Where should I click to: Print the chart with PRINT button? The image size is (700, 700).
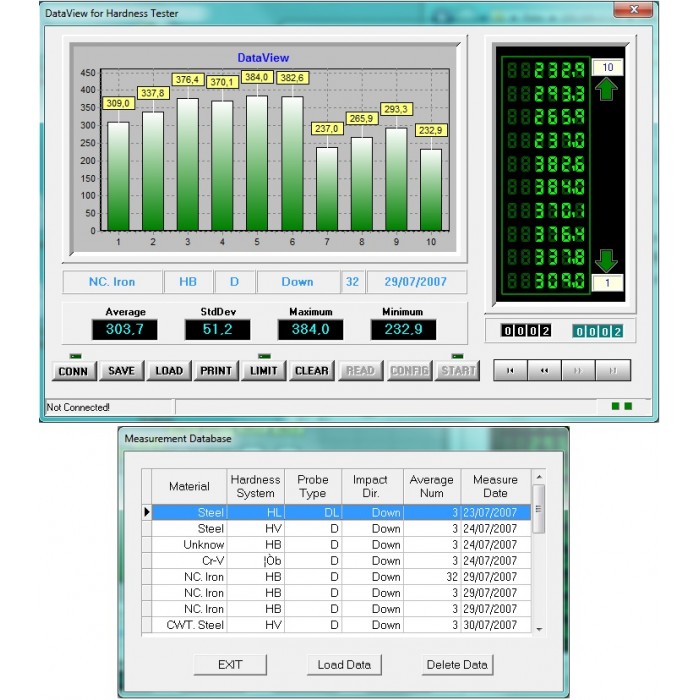[216, 371]
